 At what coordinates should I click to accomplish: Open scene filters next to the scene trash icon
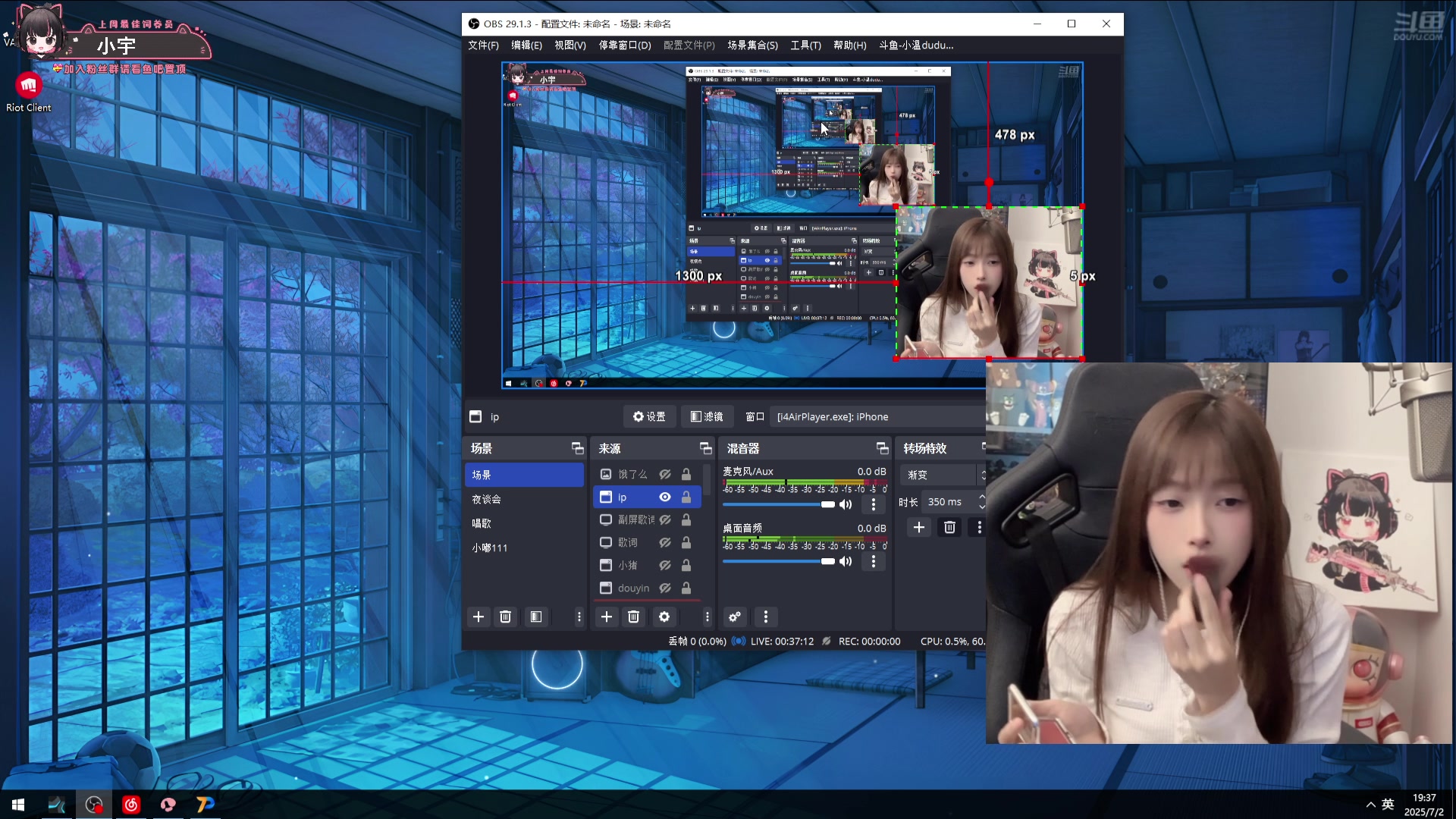click(536, 617)
